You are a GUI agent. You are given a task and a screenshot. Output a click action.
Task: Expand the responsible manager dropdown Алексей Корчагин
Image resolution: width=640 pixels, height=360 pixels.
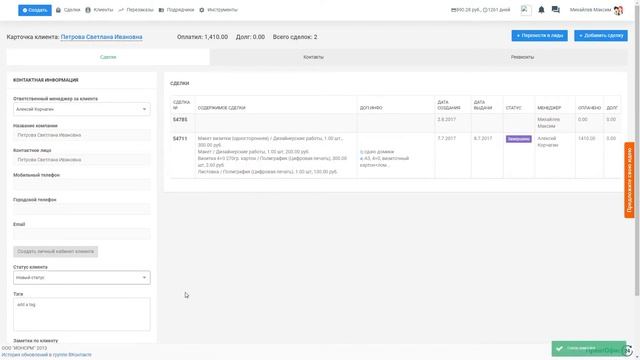point(82,109)
